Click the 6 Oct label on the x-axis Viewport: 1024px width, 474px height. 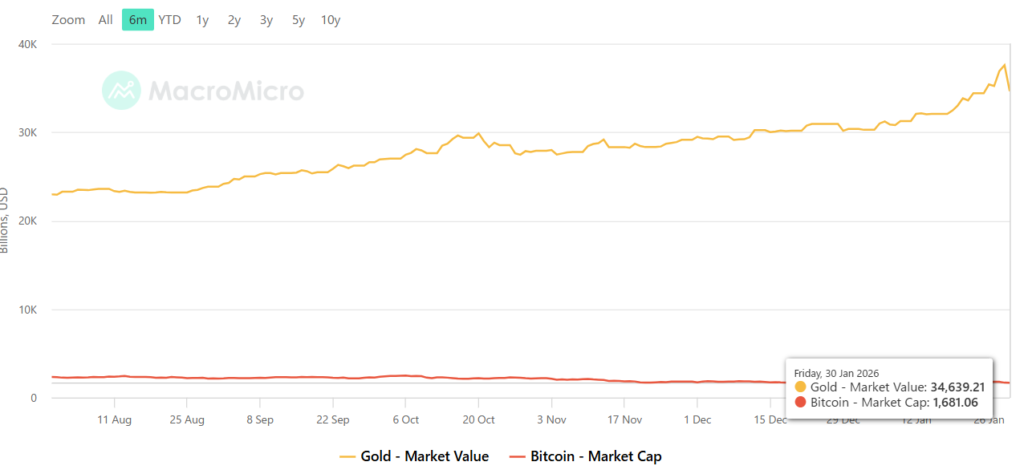tap(406, 420)
